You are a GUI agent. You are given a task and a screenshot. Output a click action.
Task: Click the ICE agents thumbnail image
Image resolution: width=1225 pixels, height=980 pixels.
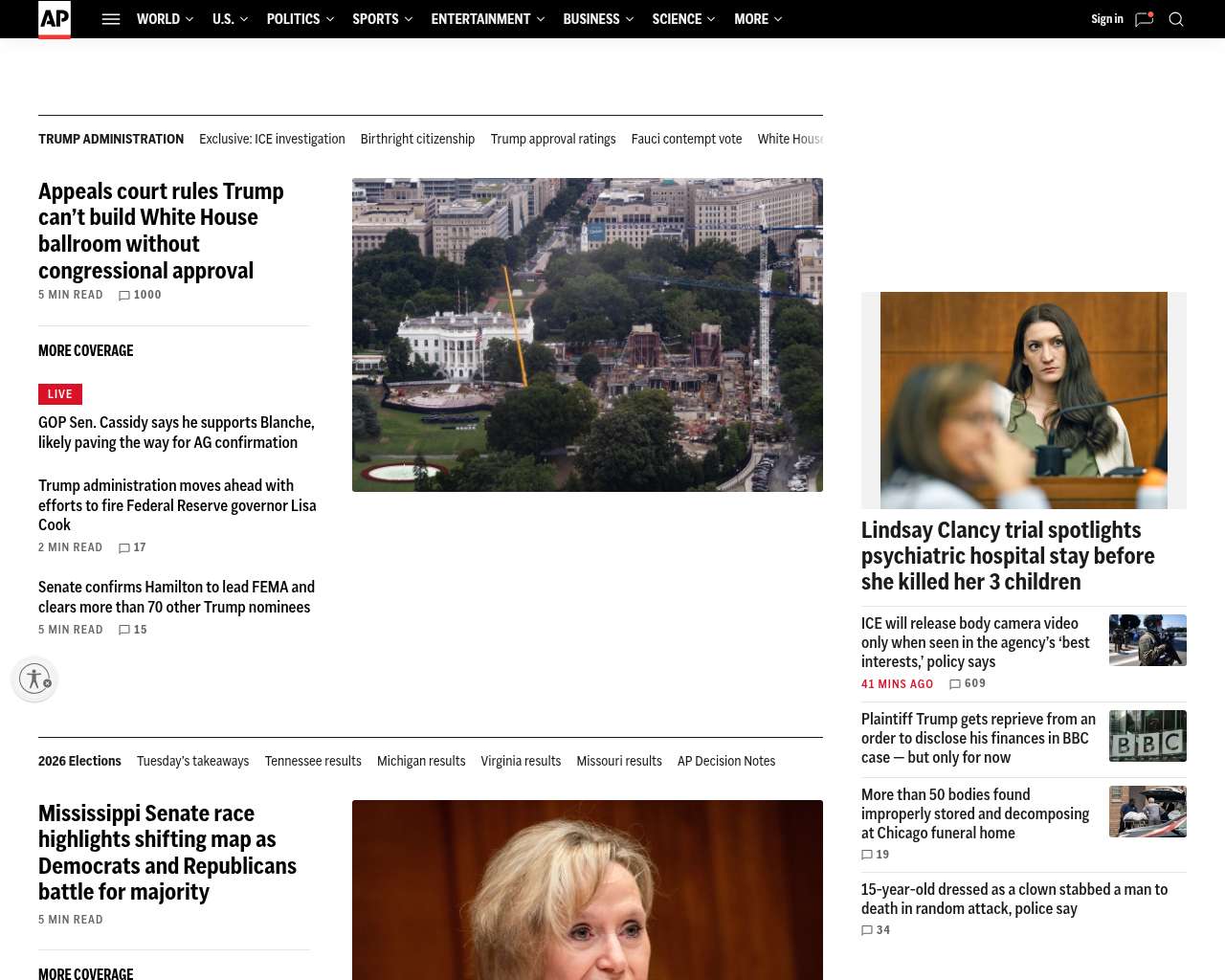1147,640
